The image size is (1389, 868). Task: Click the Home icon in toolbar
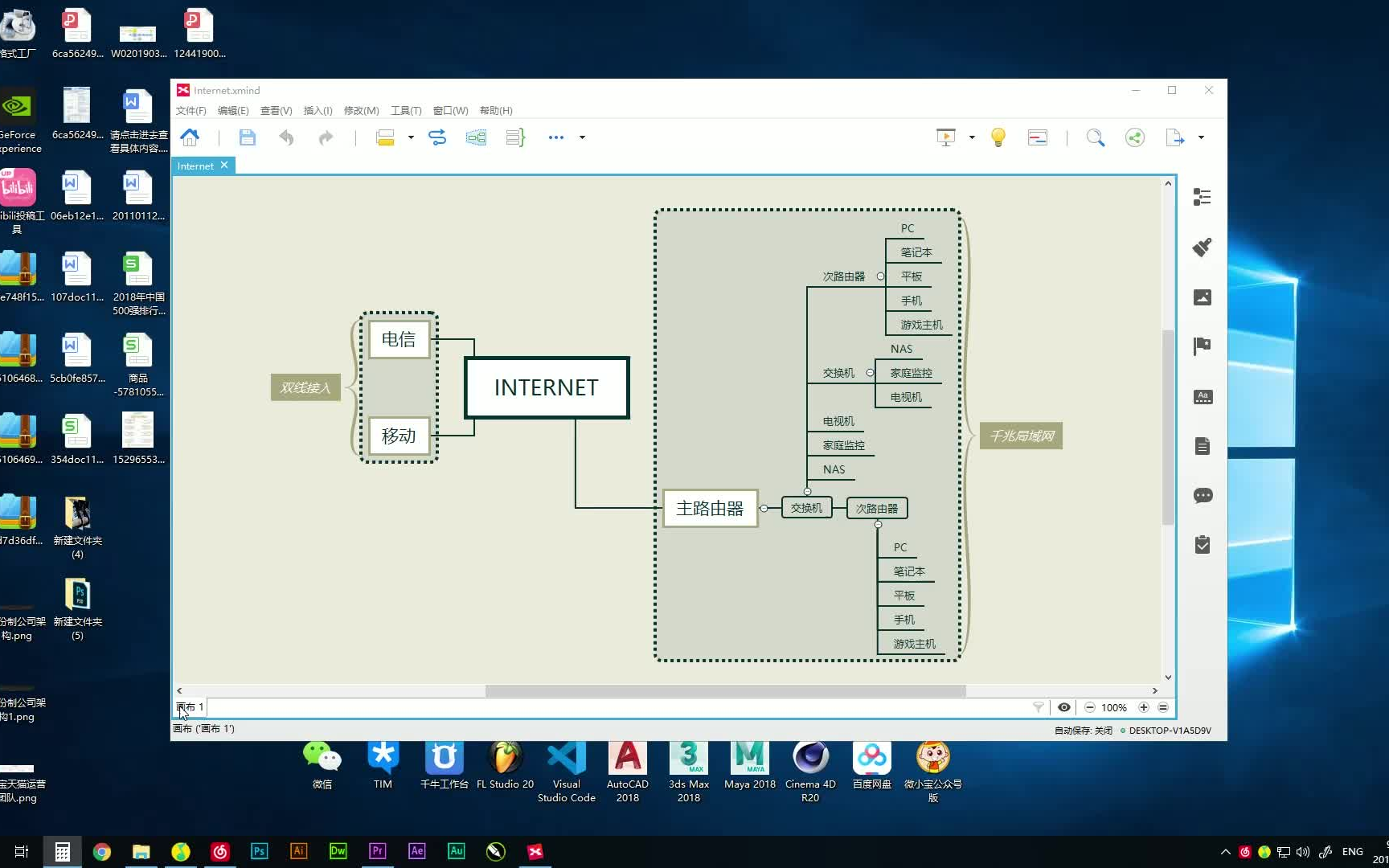pos(190,137)
